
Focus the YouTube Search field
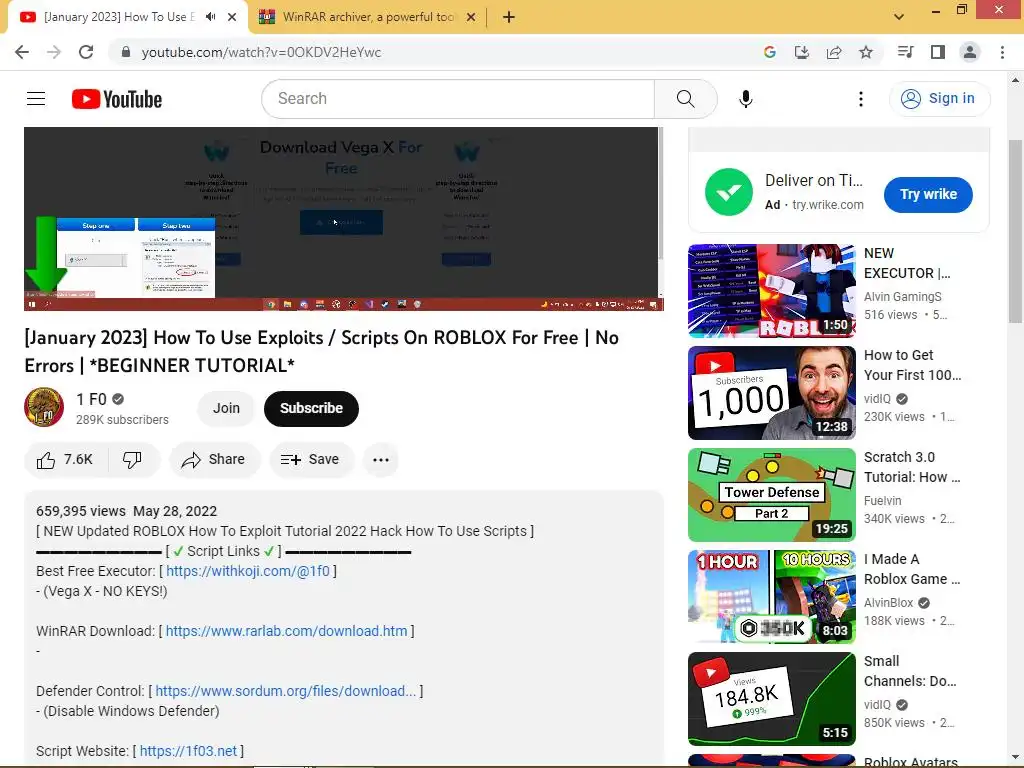coord(458,99)
